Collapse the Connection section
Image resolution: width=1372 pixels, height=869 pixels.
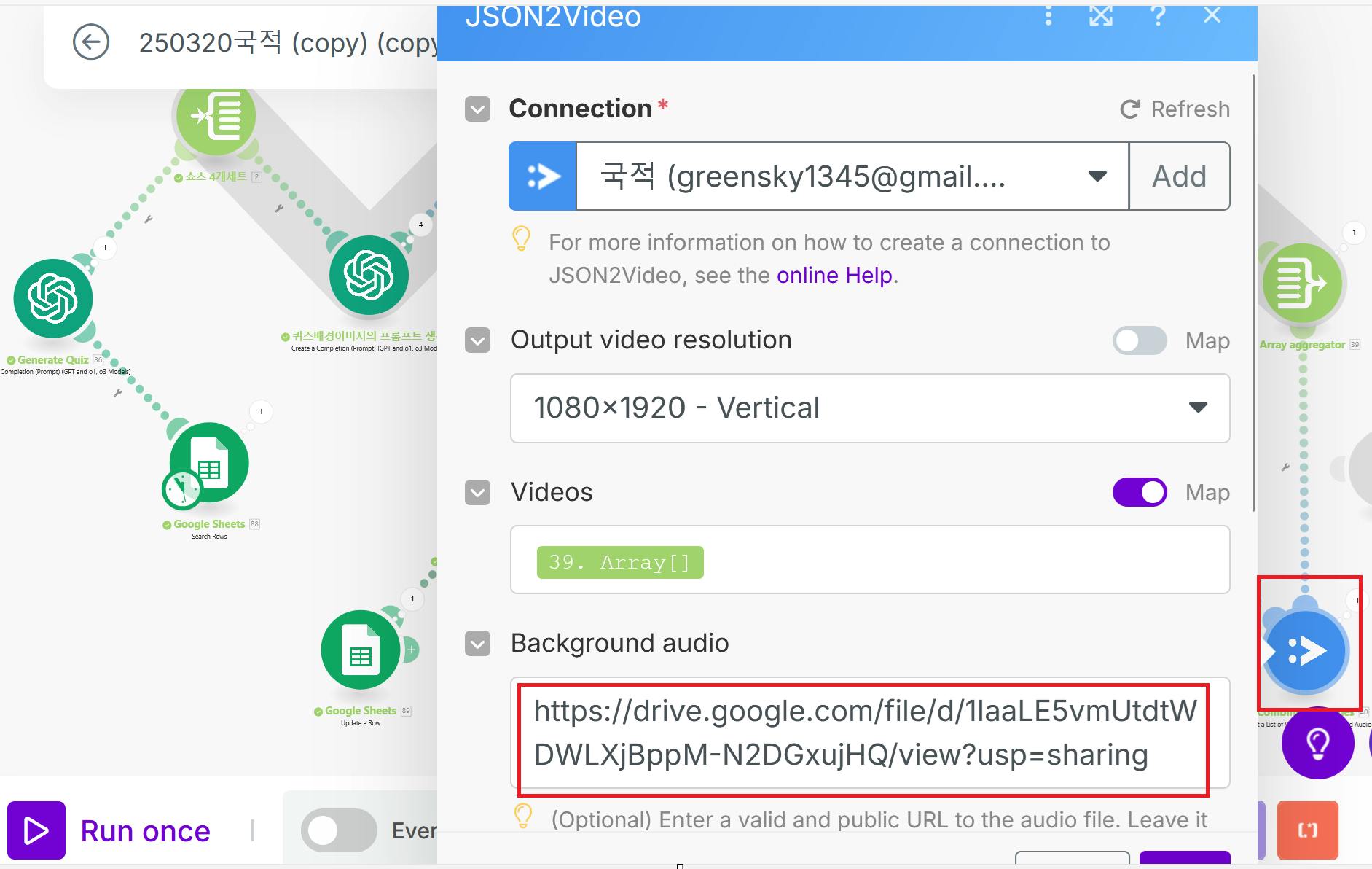tap(477, 109)
